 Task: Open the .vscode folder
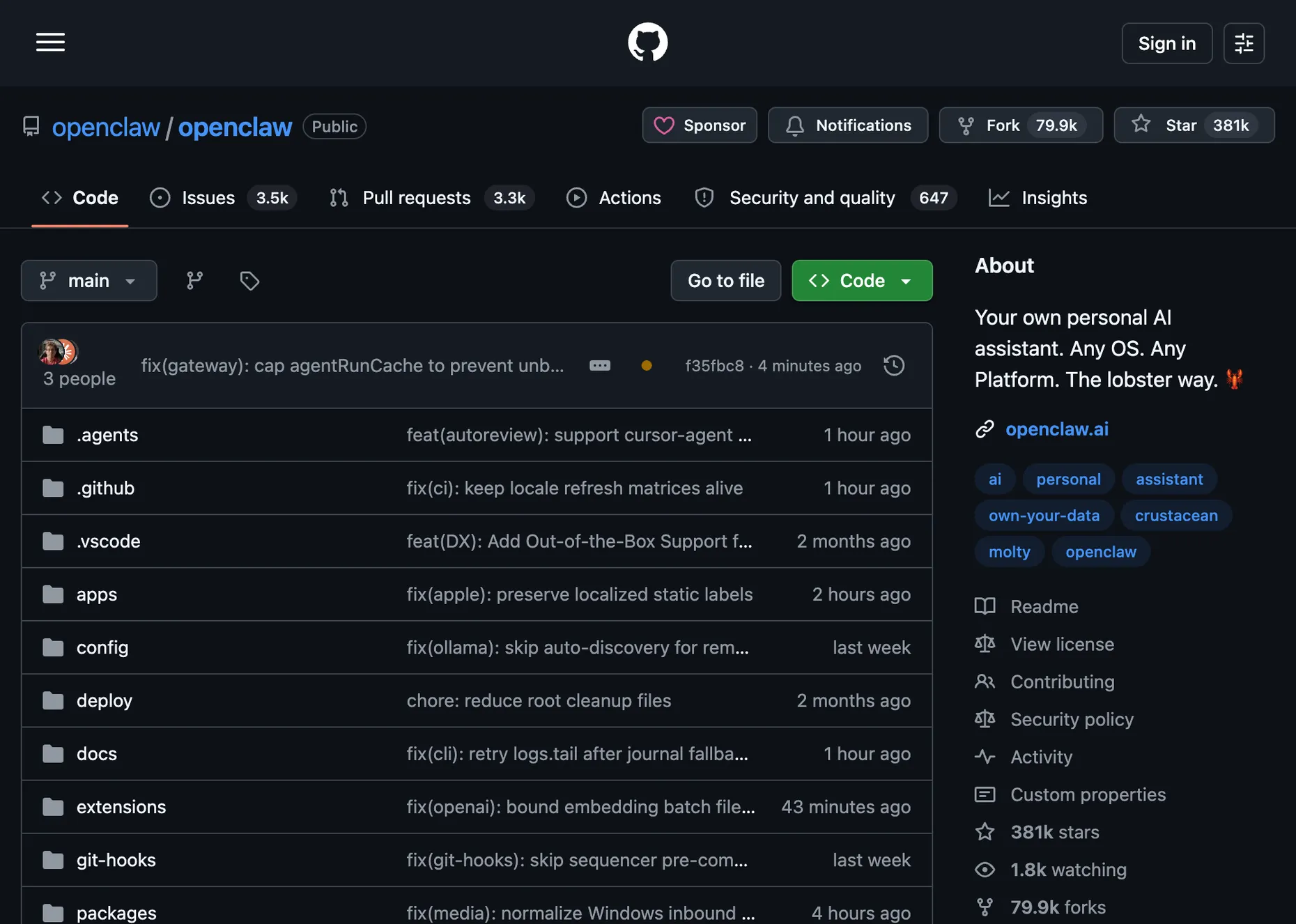[x=108, y=541]
